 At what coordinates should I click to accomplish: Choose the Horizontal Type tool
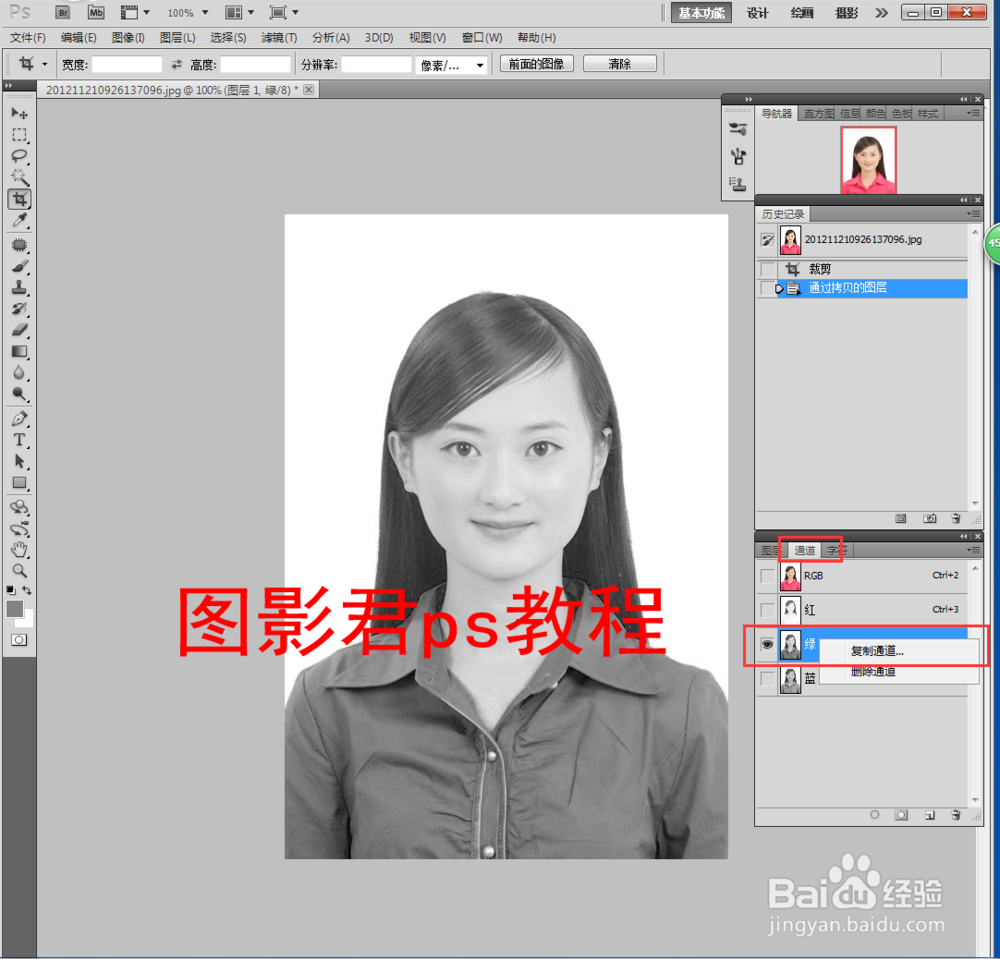click(18, 440)
